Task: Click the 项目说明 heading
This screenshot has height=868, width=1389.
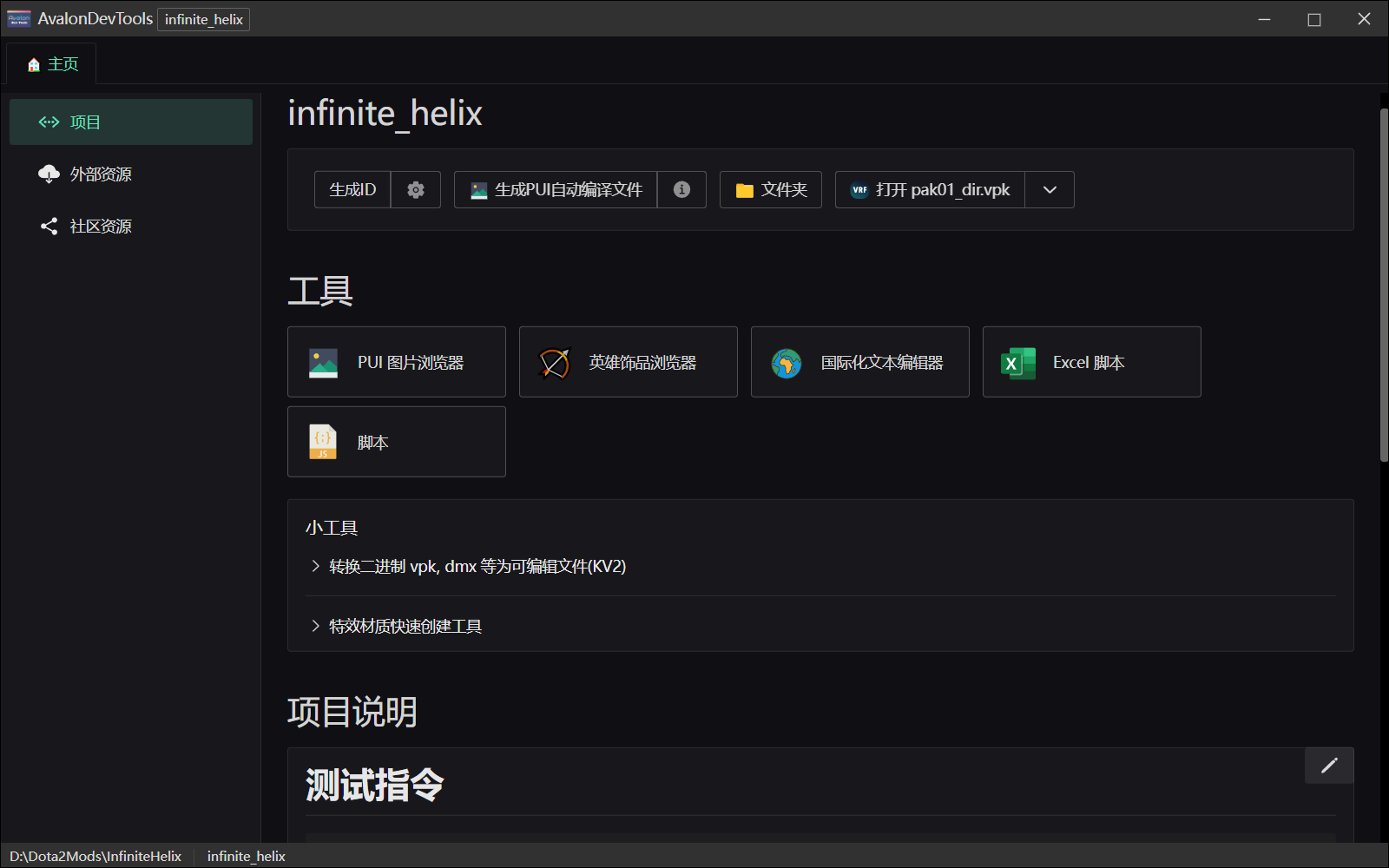Action: pos(352,712)
